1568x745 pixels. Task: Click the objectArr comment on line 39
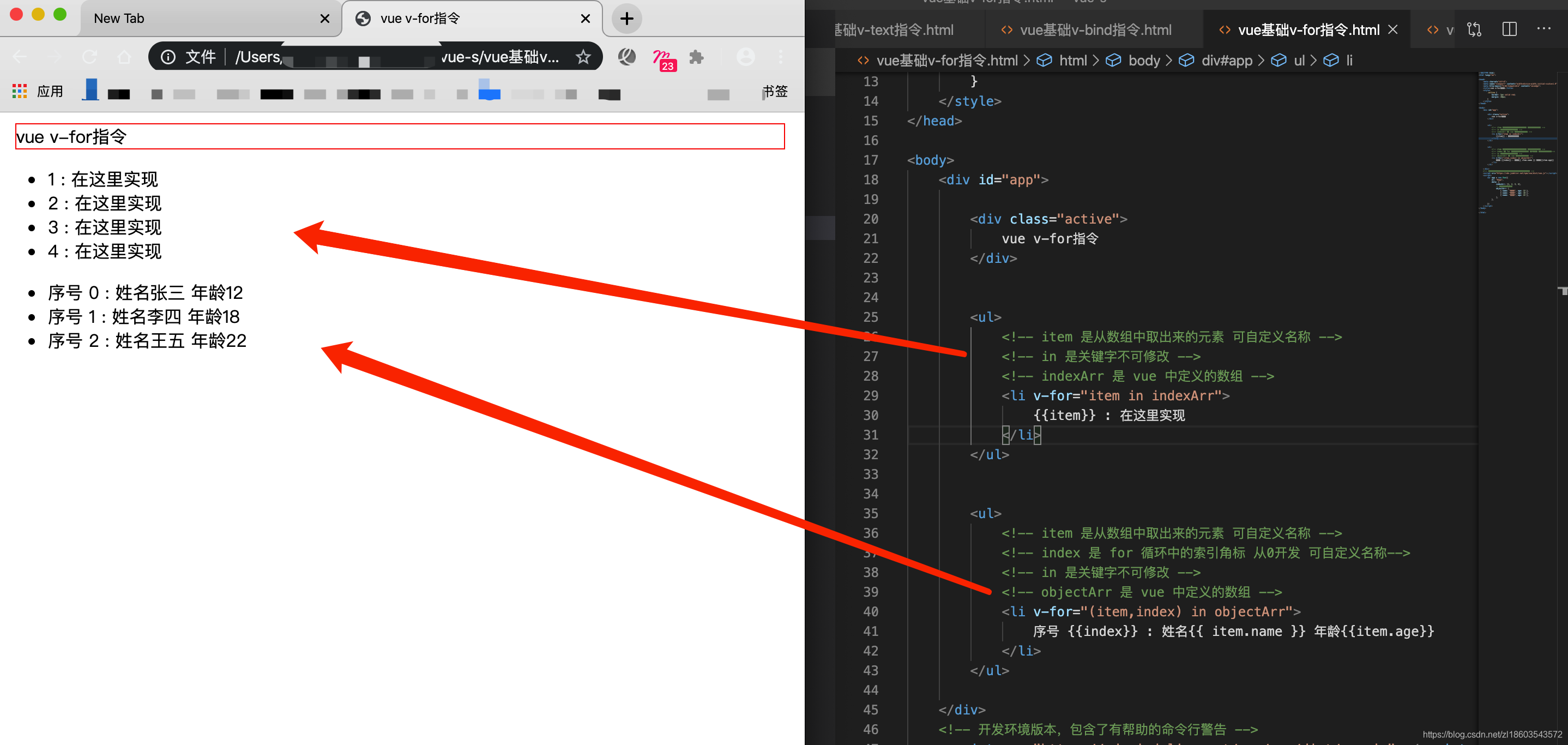(x=1142, y=592)
